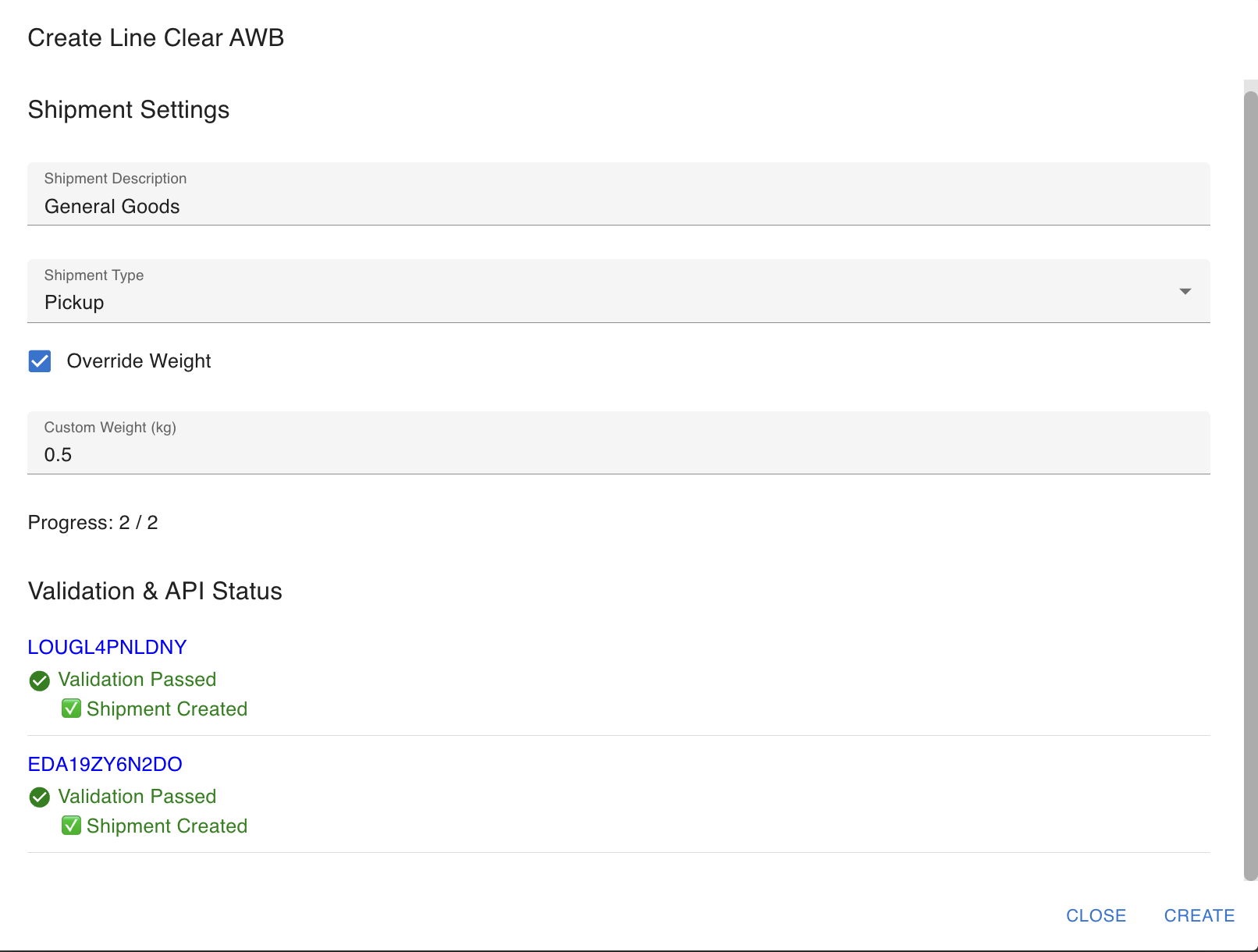This screenshot has height=952, width=1258.
Task: Click the Override Weight label text
Action: pyautogui.click(x=139, y=361)
